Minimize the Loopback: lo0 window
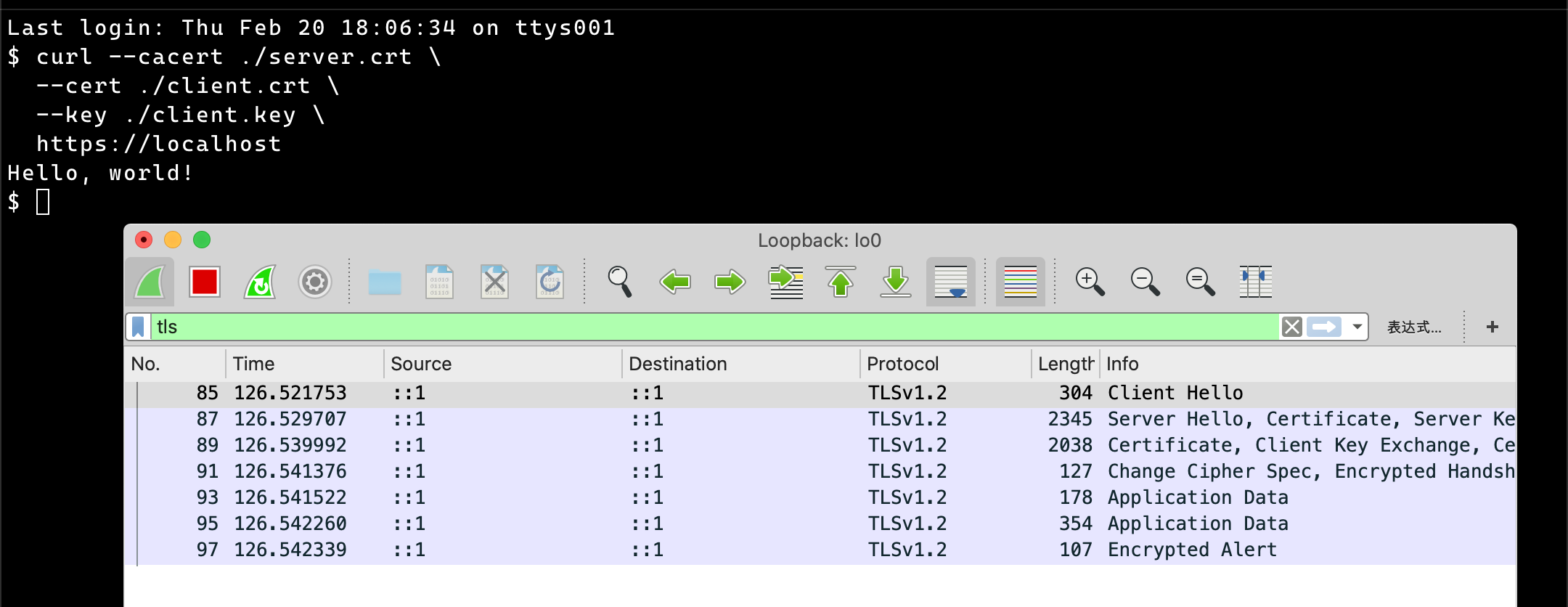The image size is (1568, 607). pos(173,240)
